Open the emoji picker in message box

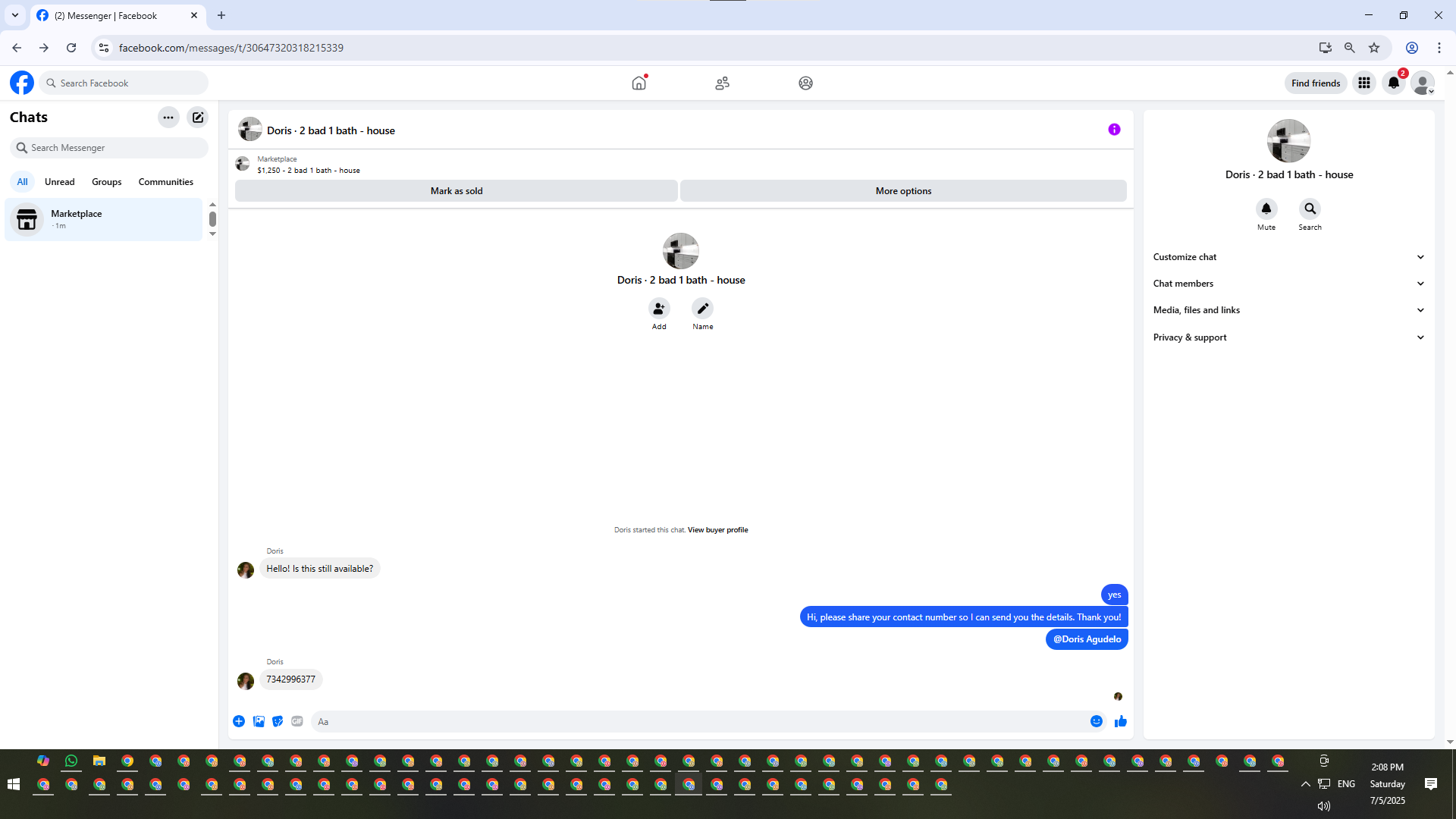coord(1096,721)
